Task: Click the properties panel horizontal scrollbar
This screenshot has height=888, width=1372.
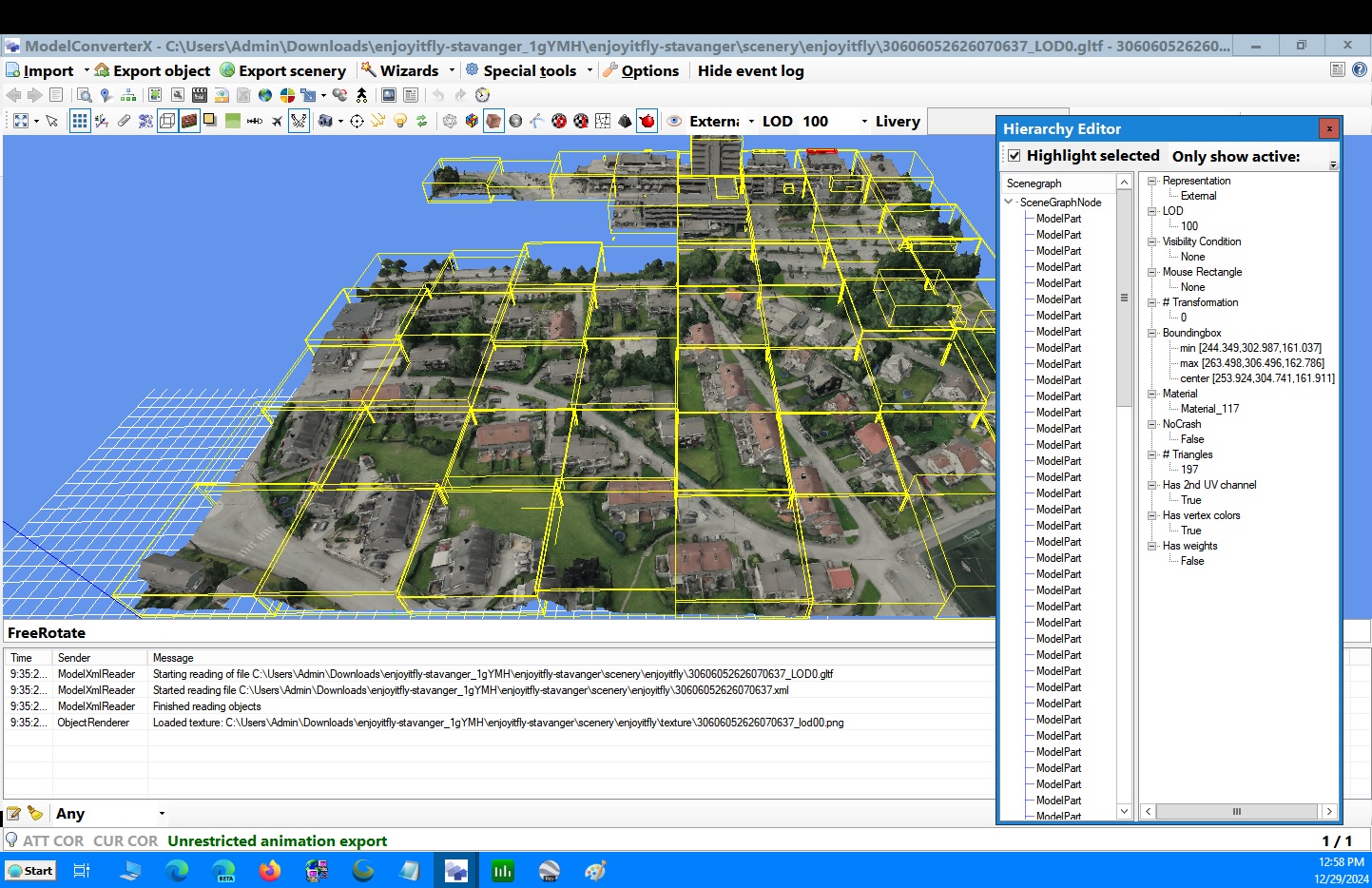Action: tap(1238, 811)
